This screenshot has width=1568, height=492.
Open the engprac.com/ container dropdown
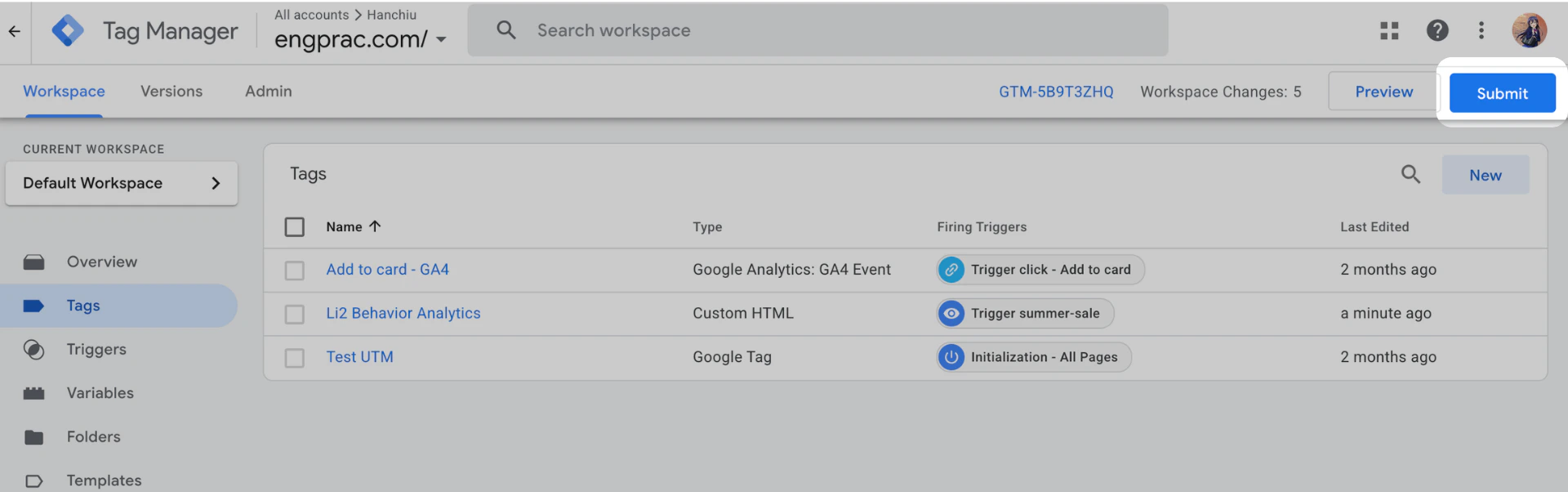point(360,38)
